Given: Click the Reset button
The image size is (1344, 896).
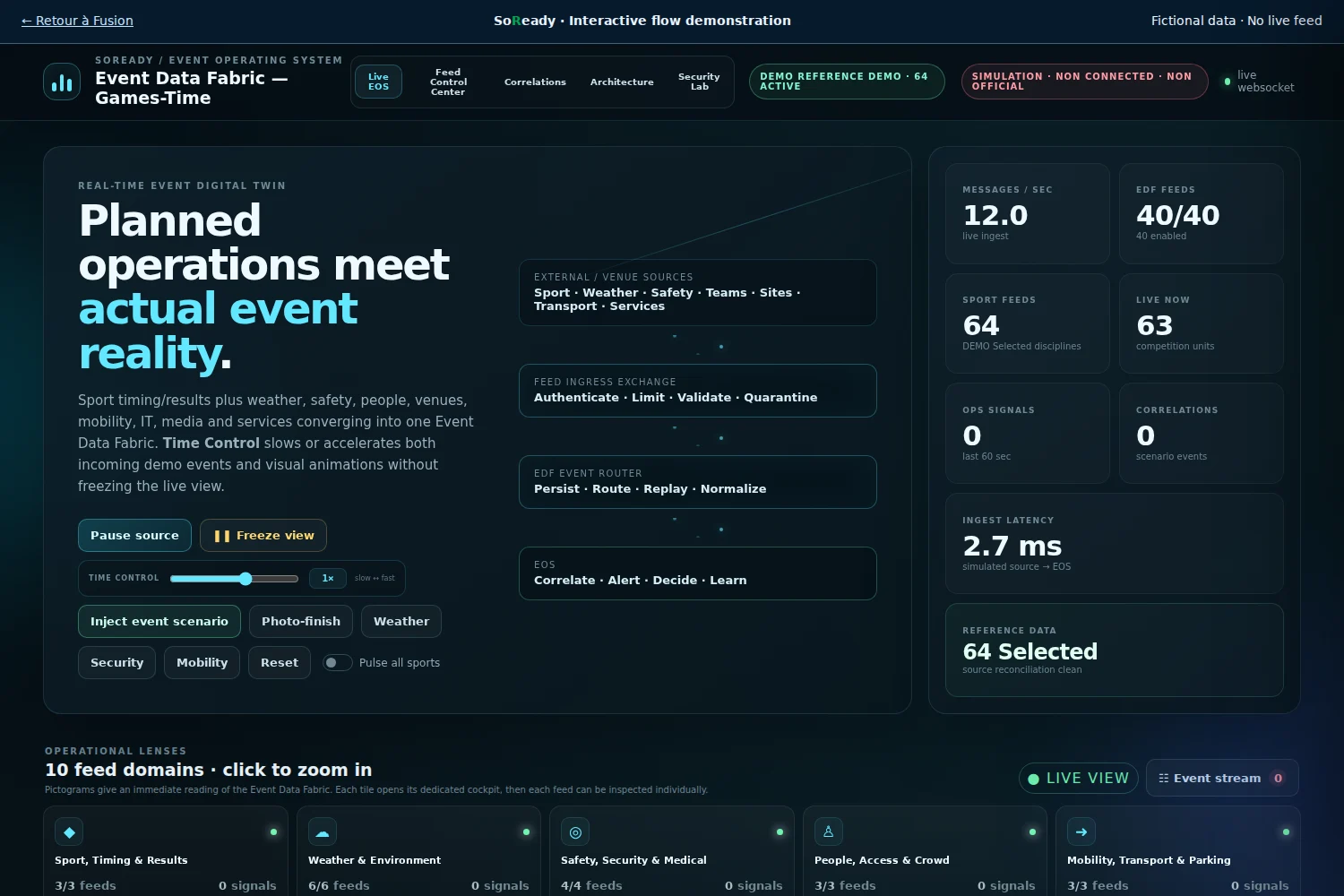Looking at the screenshot, I should (280, 663).
